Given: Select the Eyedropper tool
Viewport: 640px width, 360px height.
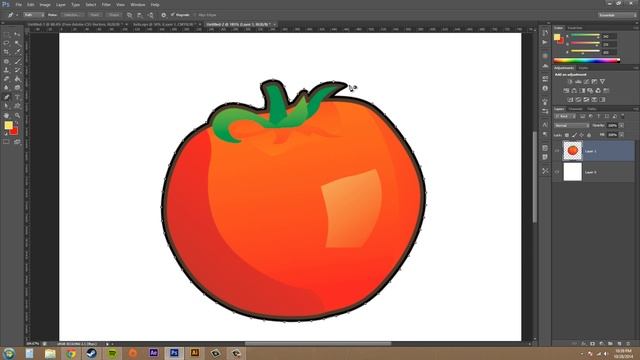Looking at the screenshot, I should (x=17, y=52).
